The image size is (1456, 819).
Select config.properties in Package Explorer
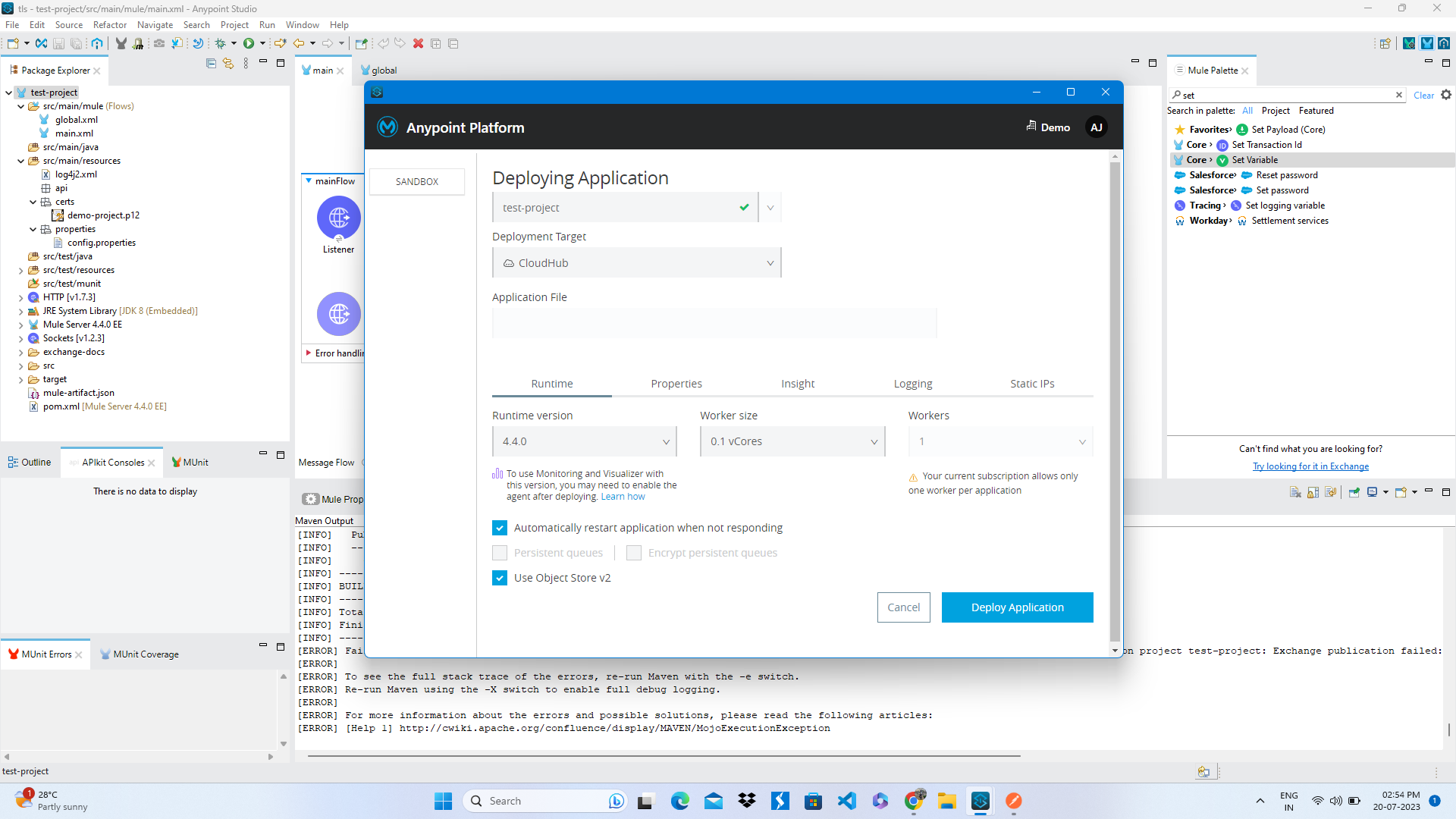coord(102,243)
